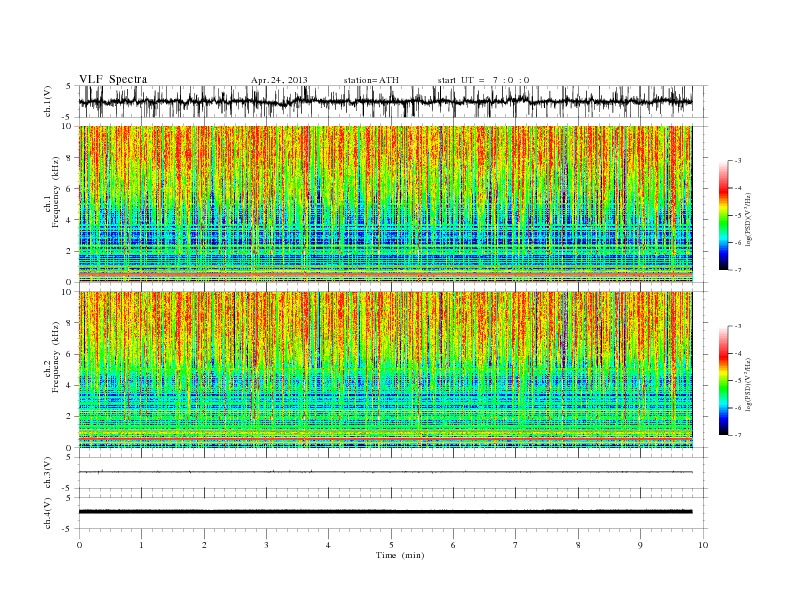
Task: Click time axis tick "5" at the bottom
Action: [x=391, y=545]
